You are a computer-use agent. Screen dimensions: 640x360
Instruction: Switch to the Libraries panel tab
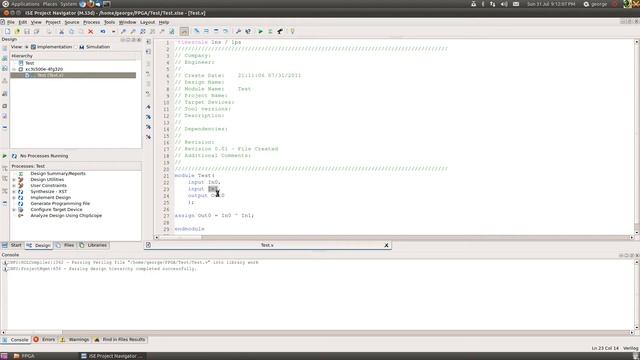point(93,245)
